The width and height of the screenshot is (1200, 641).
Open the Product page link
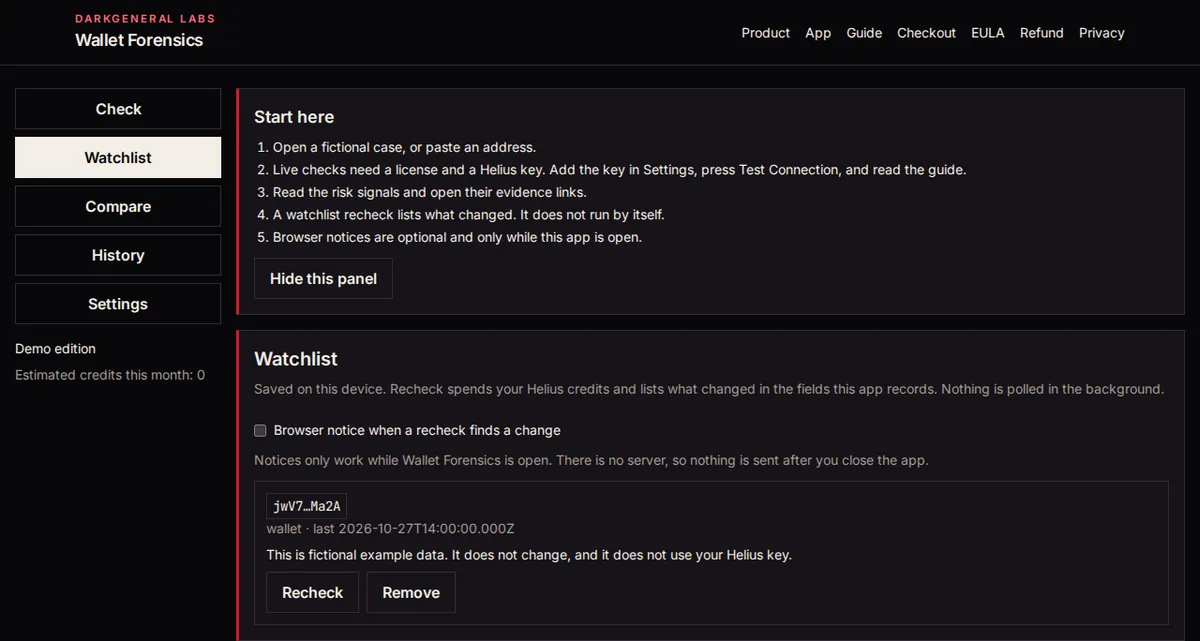[766, 33]
